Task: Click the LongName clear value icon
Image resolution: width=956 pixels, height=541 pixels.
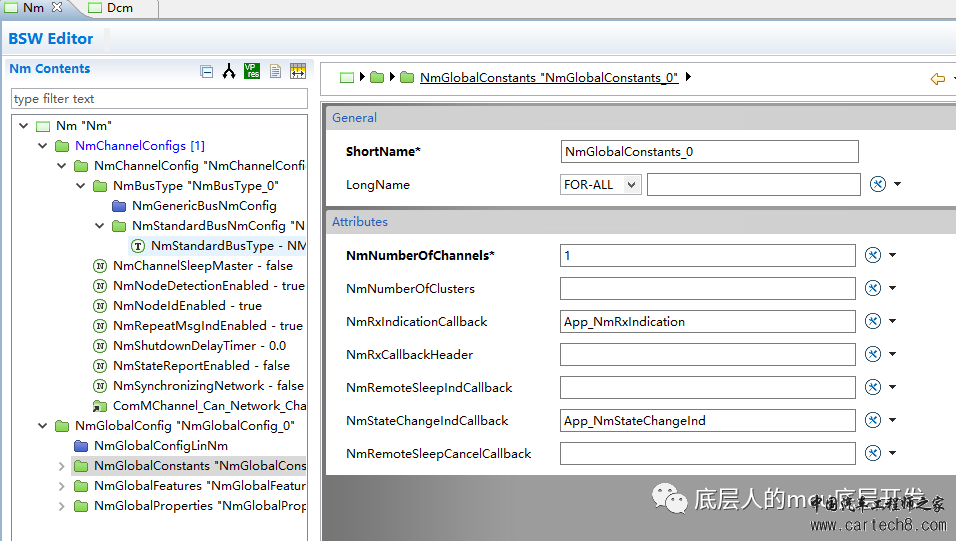Action: point(877,184)
